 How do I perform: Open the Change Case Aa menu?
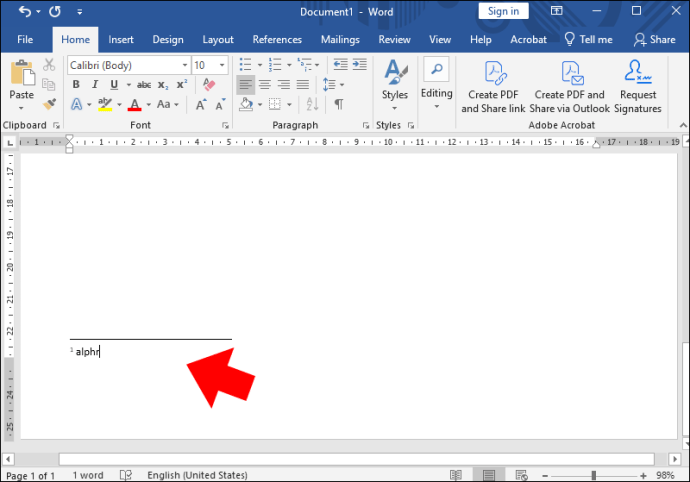[168, 104]
